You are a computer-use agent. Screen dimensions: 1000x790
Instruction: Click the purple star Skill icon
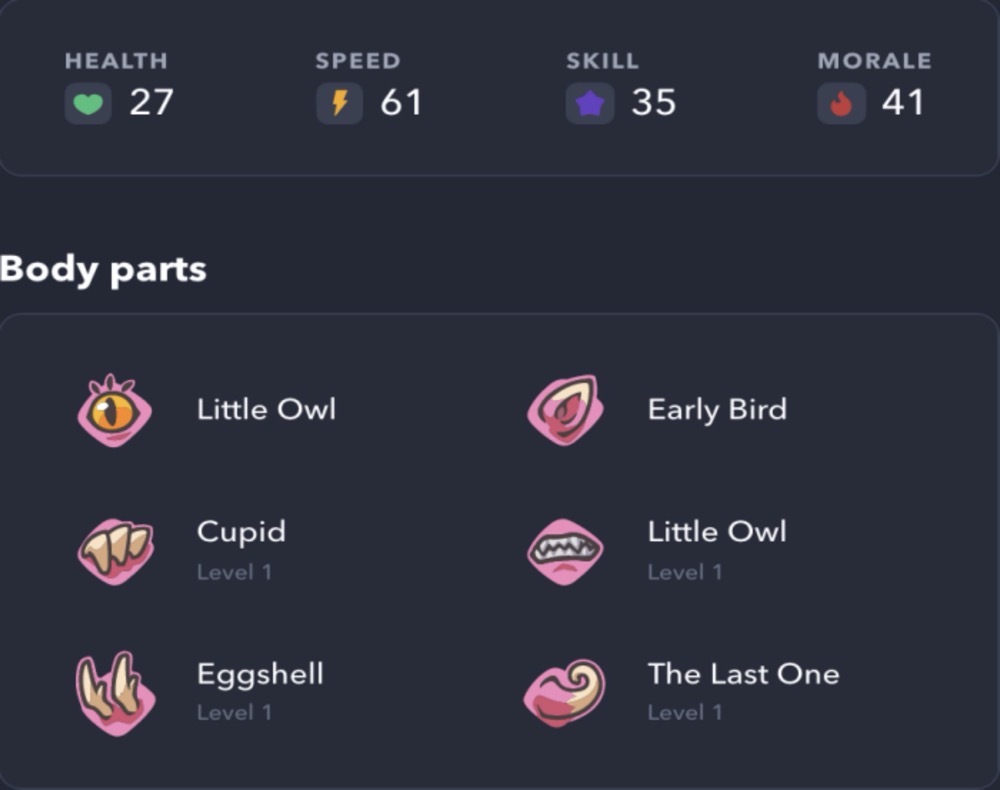[590, 103]
